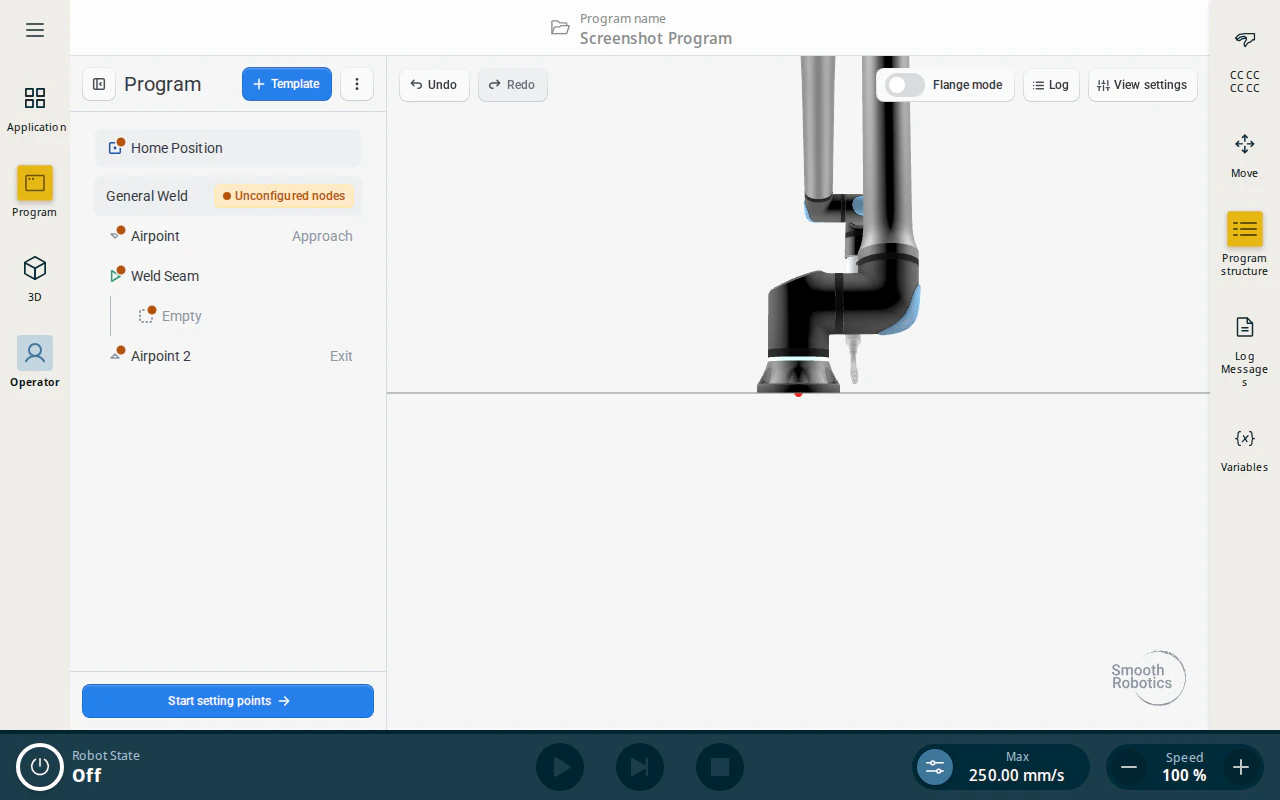Click the 250.00 mm/s max speed value

1017,775
